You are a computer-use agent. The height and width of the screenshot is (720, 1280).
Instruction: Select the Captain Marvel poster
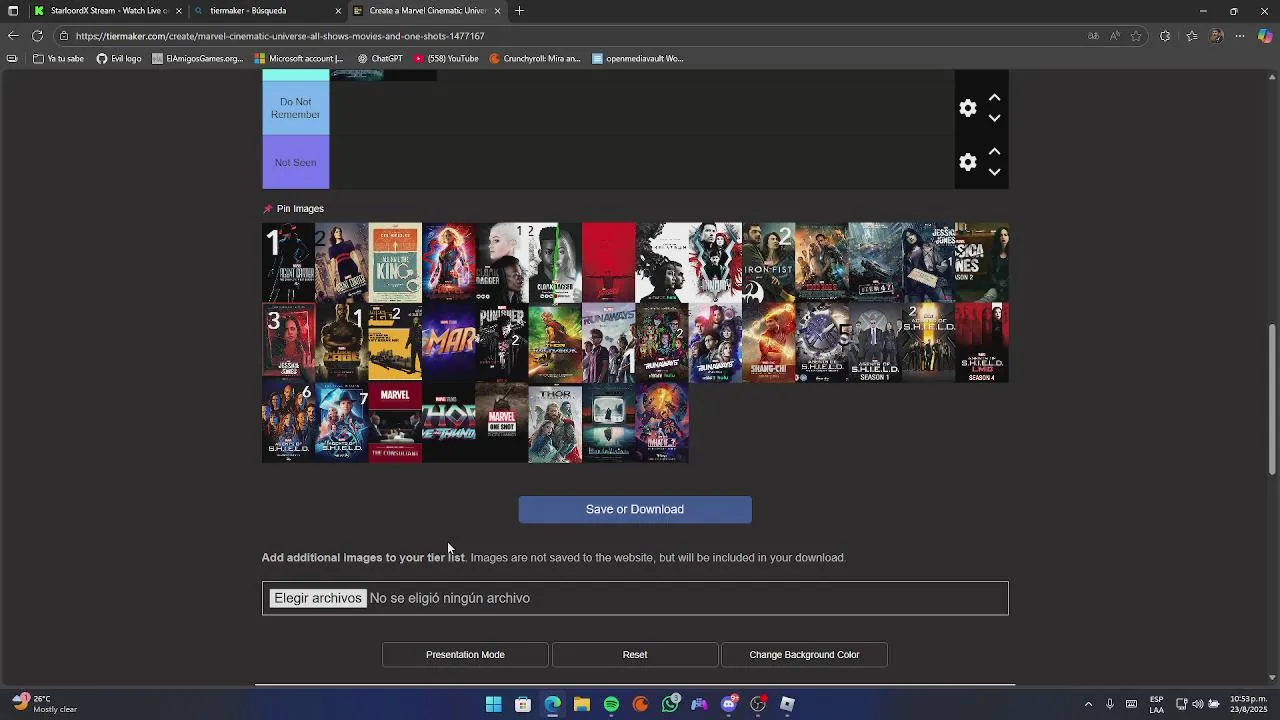coord(448,262)
